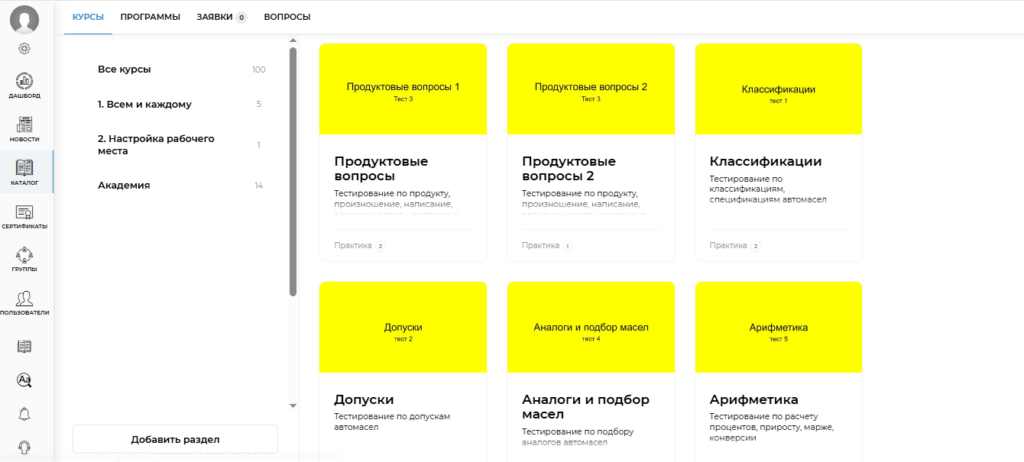Click the category list scrollbar thumb
Viewport: 1024px width, 462px height.
293,170
